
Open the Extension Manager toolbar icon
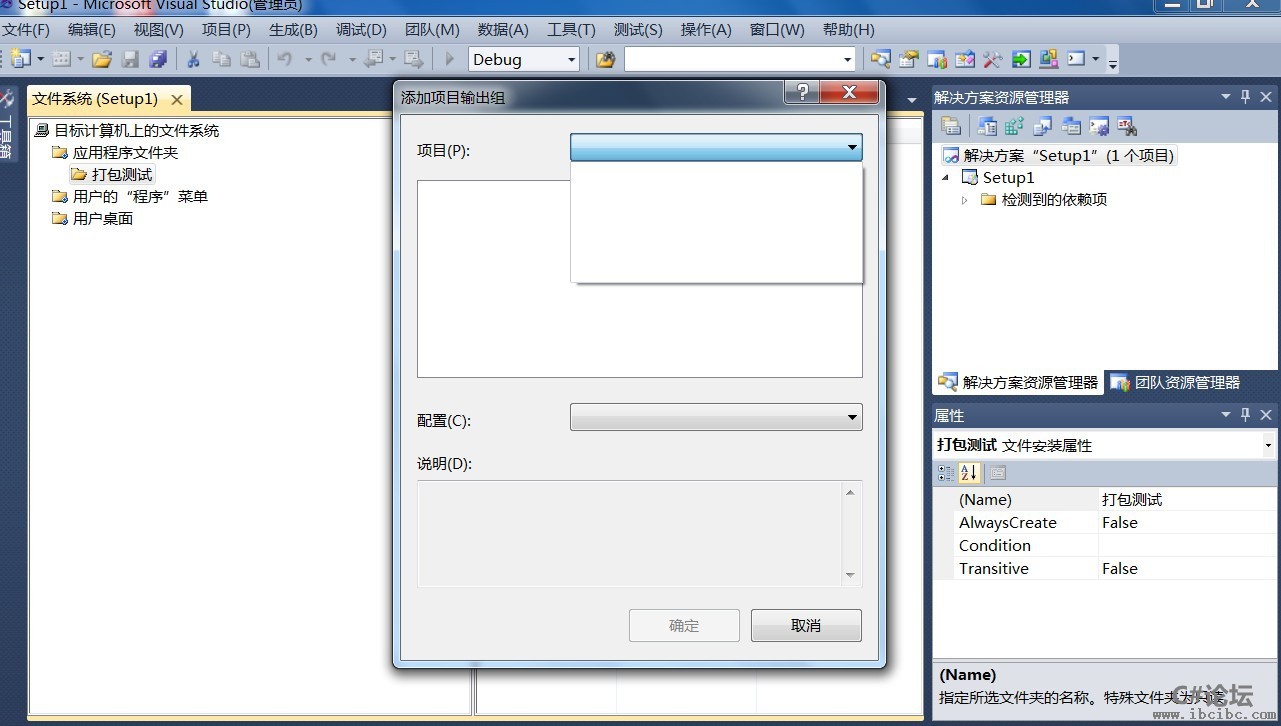click(x=1048, y=59)
